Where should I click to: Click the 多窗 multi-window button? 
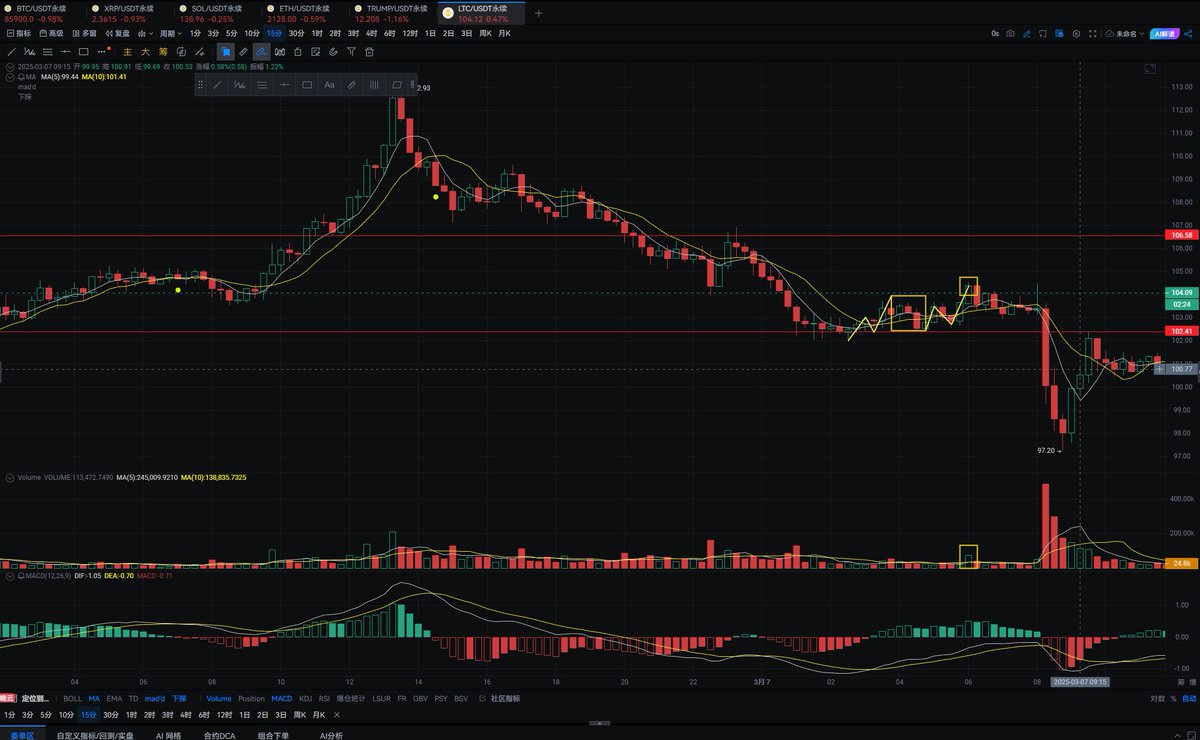pyautogui.click(x=84, y=33)
